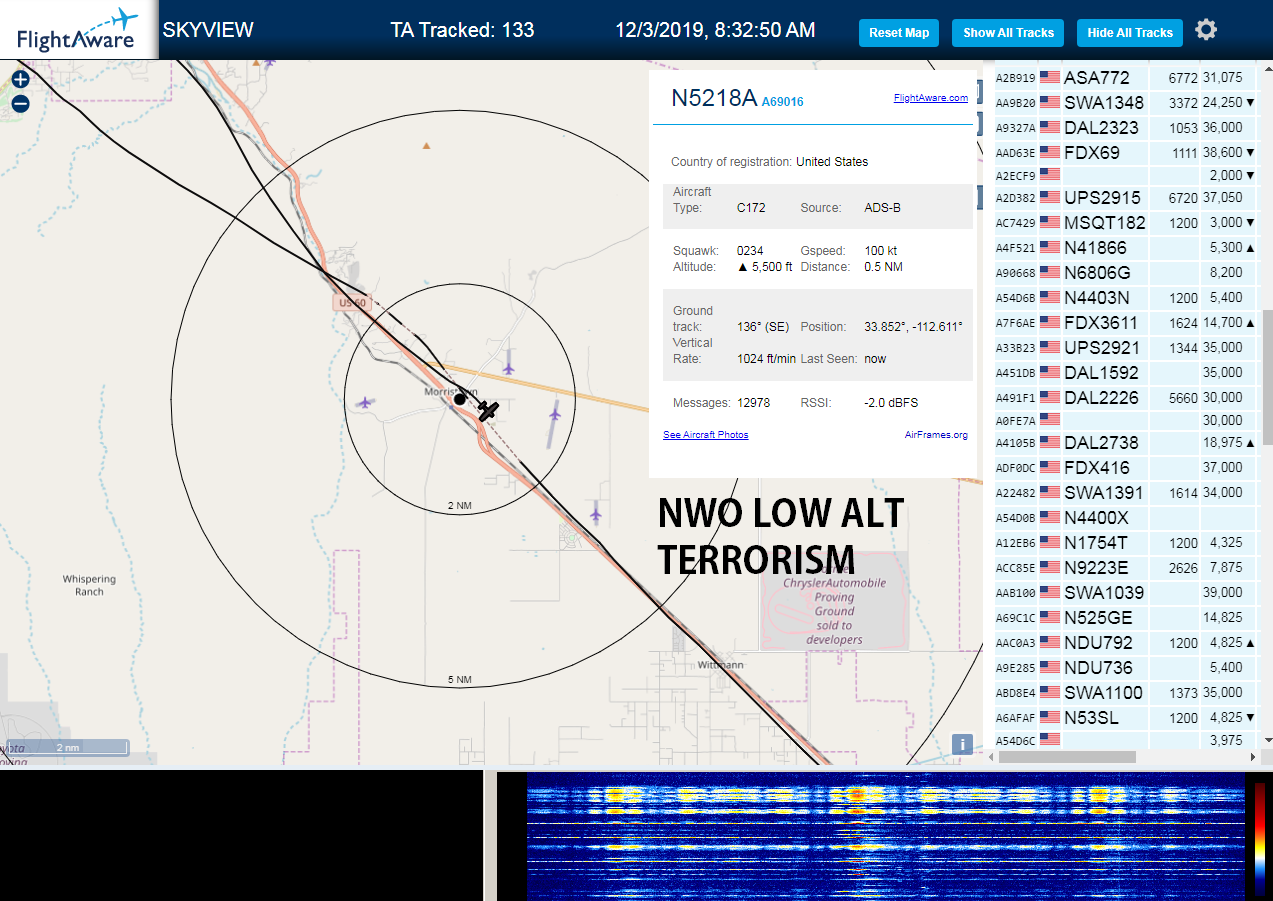This screenshot has width=1273, height=901.
Task: Click Show All Tracks button
Action: tap(1008, 33)
